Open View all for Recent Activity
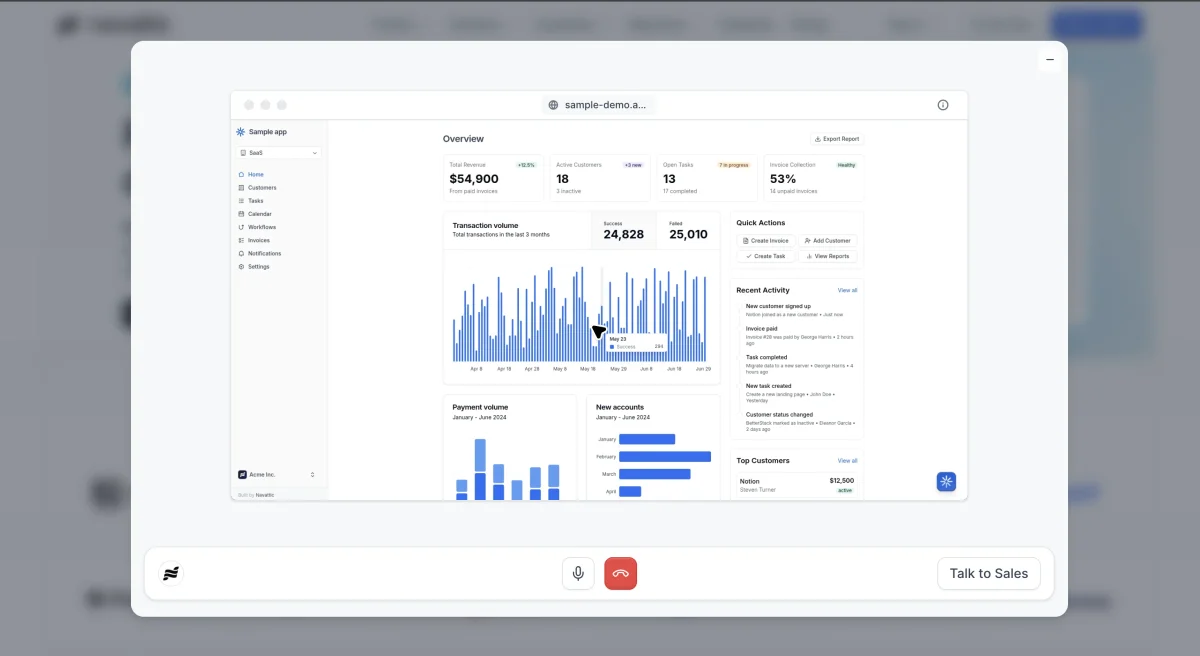 [x=847, y=290]
